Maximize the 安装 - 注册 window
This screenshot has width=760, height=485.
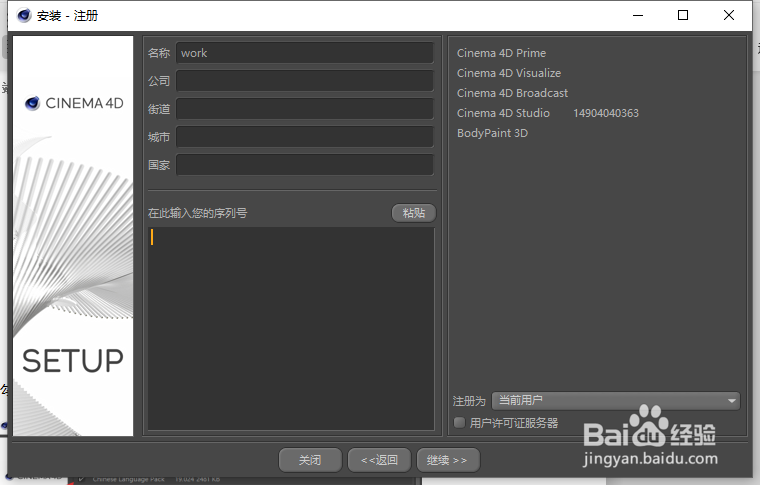[x=683, y=16]
